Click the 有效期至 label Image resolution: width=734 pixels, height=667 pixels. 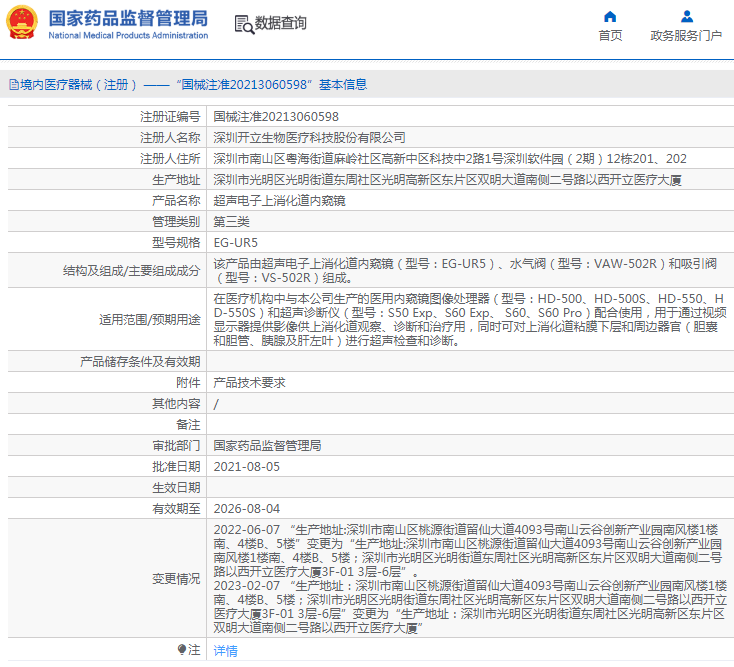coord(176,509)
